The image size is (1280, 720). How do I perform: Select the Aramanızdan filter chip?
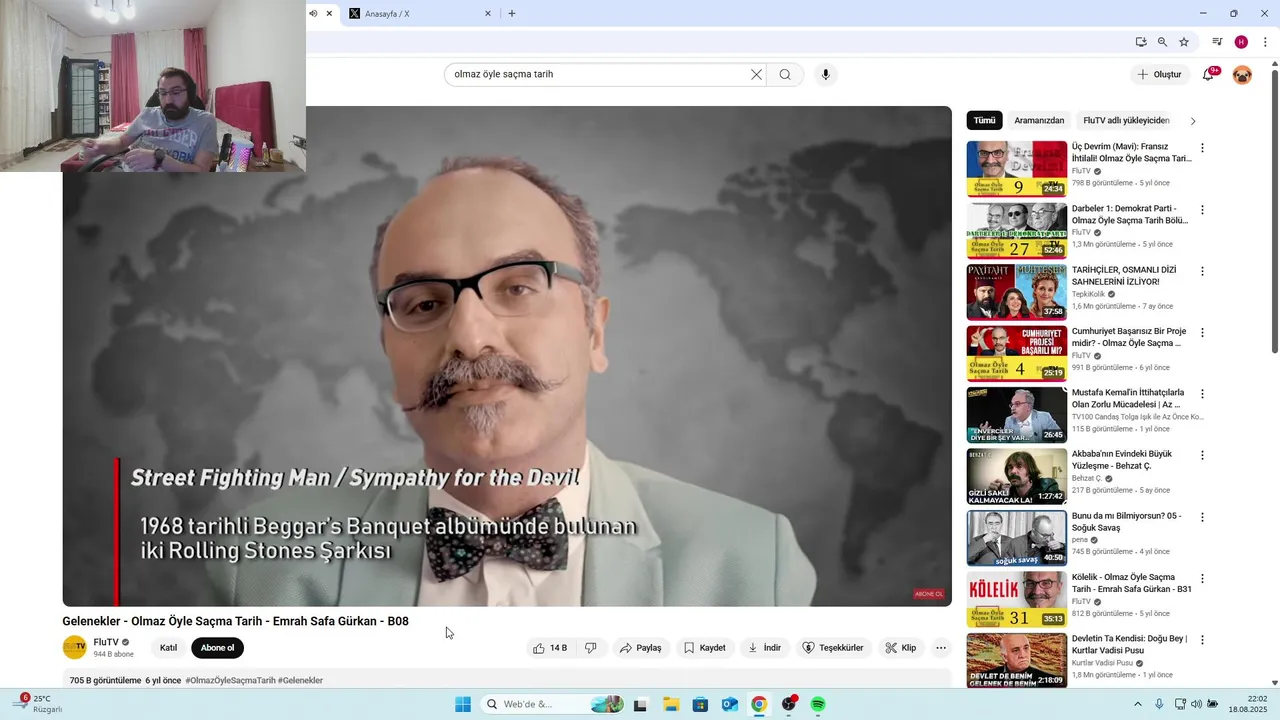coord(1039,121)
